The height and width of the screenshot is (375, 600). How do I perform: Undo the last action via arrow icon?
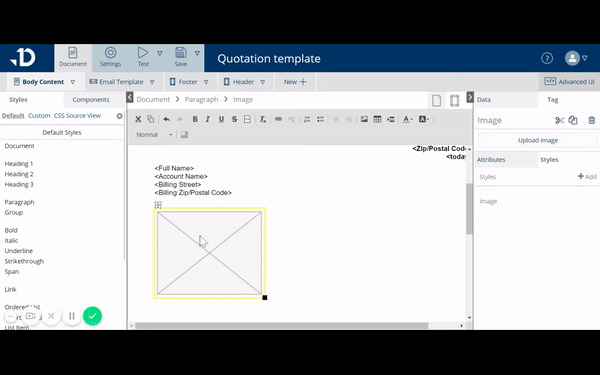pos(166,119)
